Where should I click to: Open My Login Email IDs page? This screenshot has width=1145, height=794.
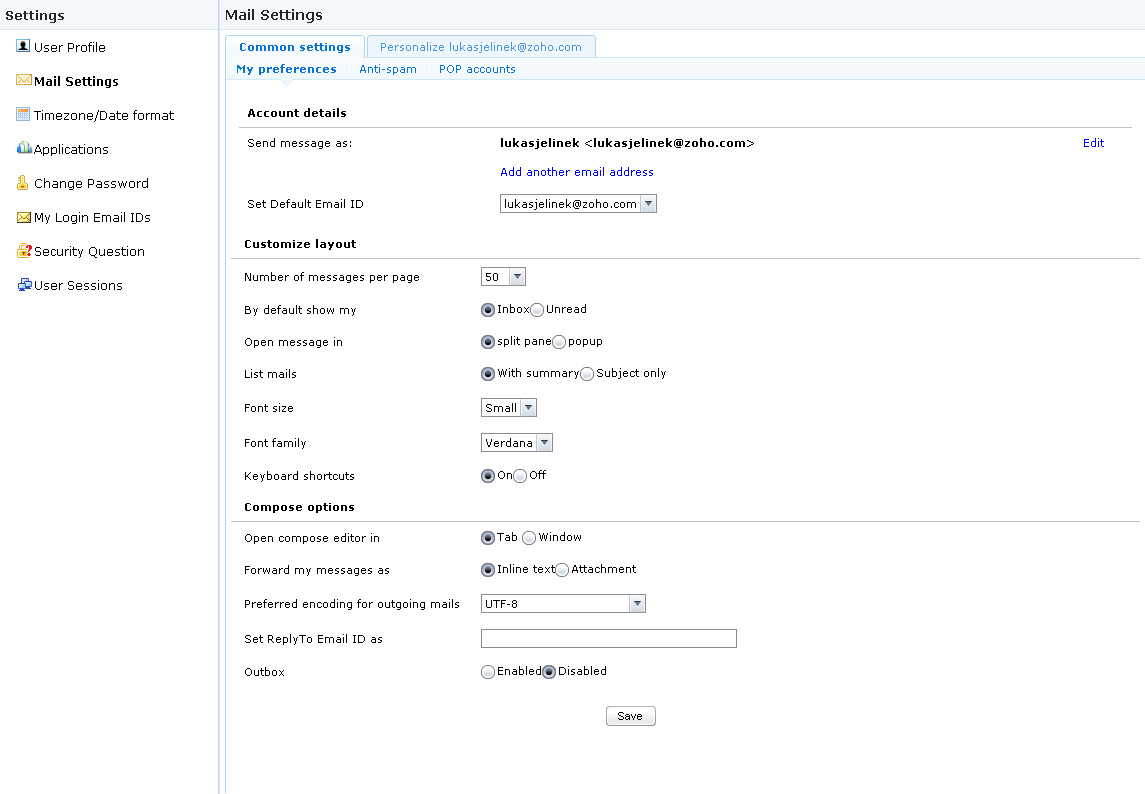(x=92, y=218)
